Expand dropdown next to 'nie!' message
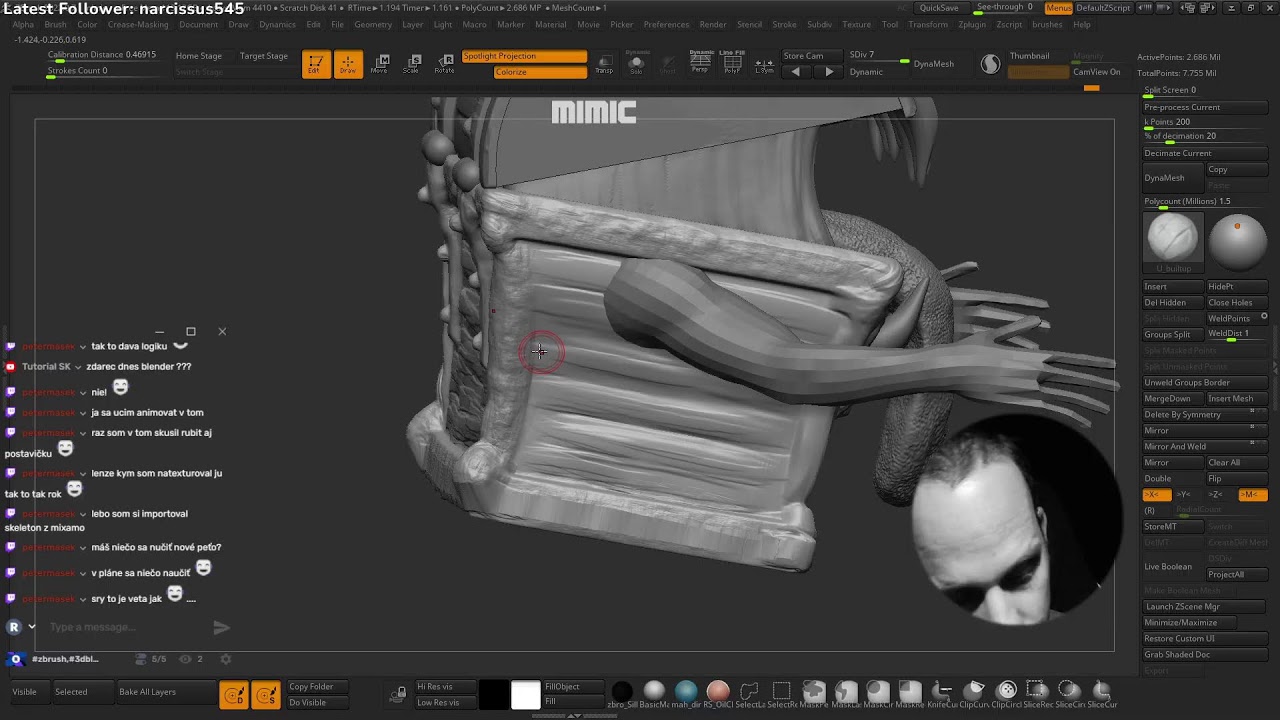Viewport: 1280px width, 720px height. click(83, 392)
